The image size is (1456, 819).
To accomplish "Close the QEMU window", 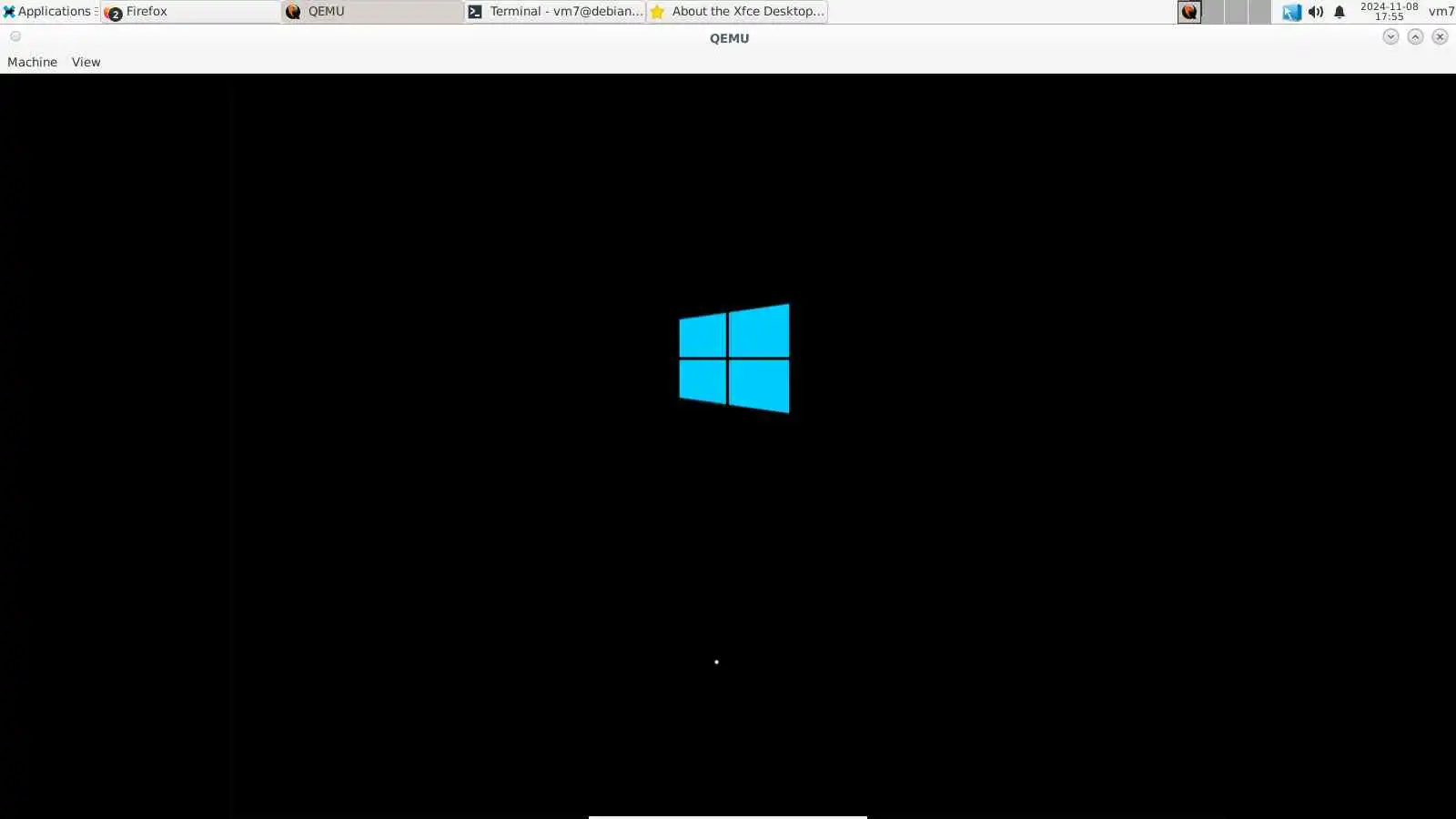I will [1440, 36].
